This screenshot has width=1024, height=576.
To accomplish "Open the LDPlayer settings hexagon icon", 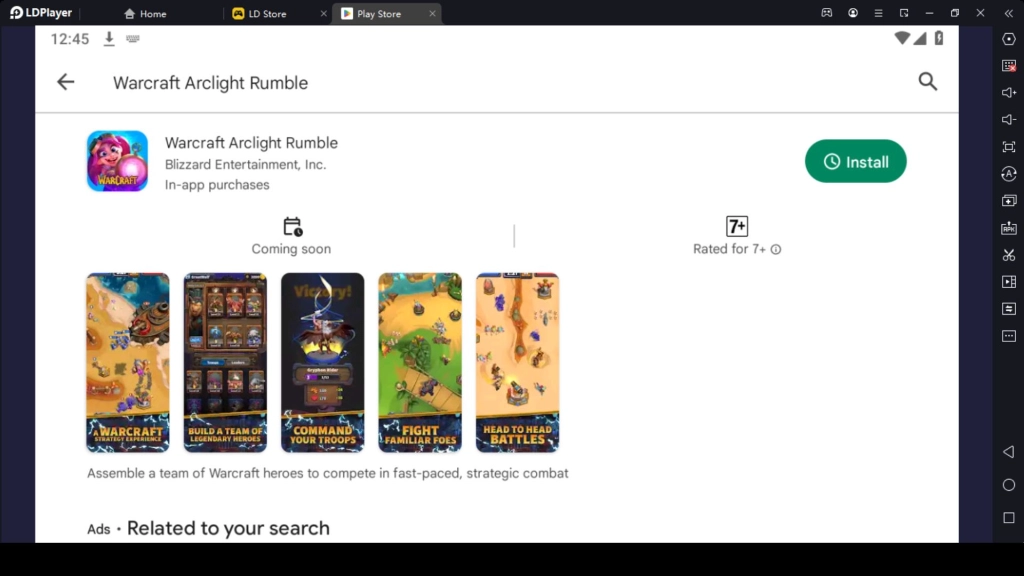I will [x=1008, y=39].
